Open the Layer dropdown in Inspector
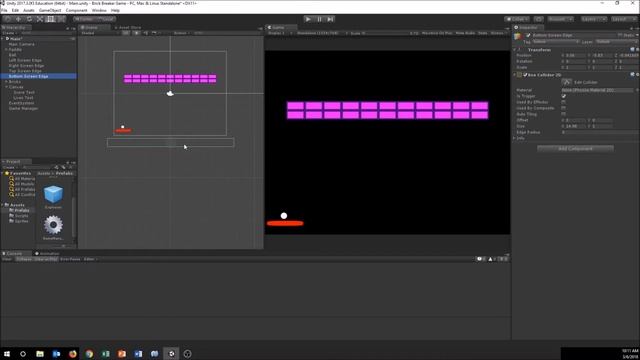 coord(616,42)
